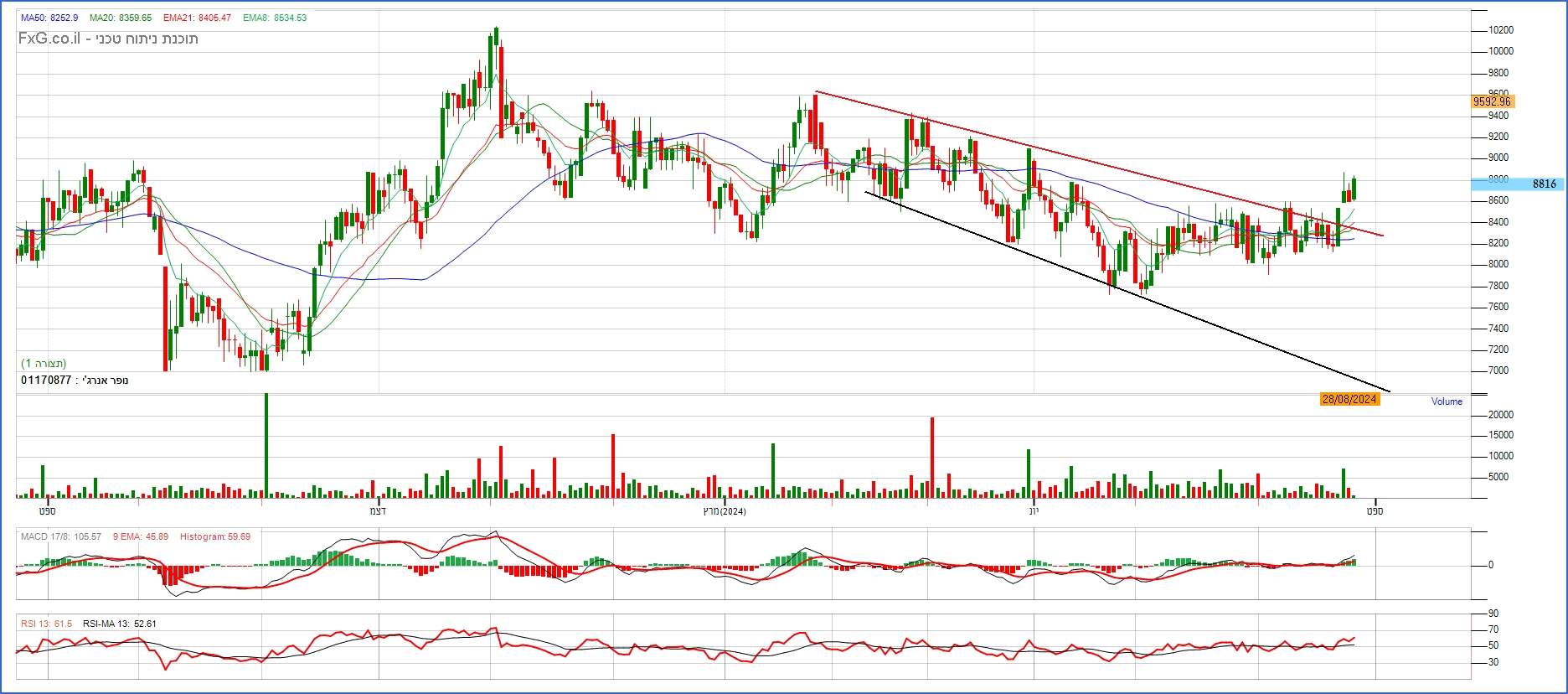Click the דצמ month label on time axis
This screenshot has height=694, width=1568.
pos(378,510)
